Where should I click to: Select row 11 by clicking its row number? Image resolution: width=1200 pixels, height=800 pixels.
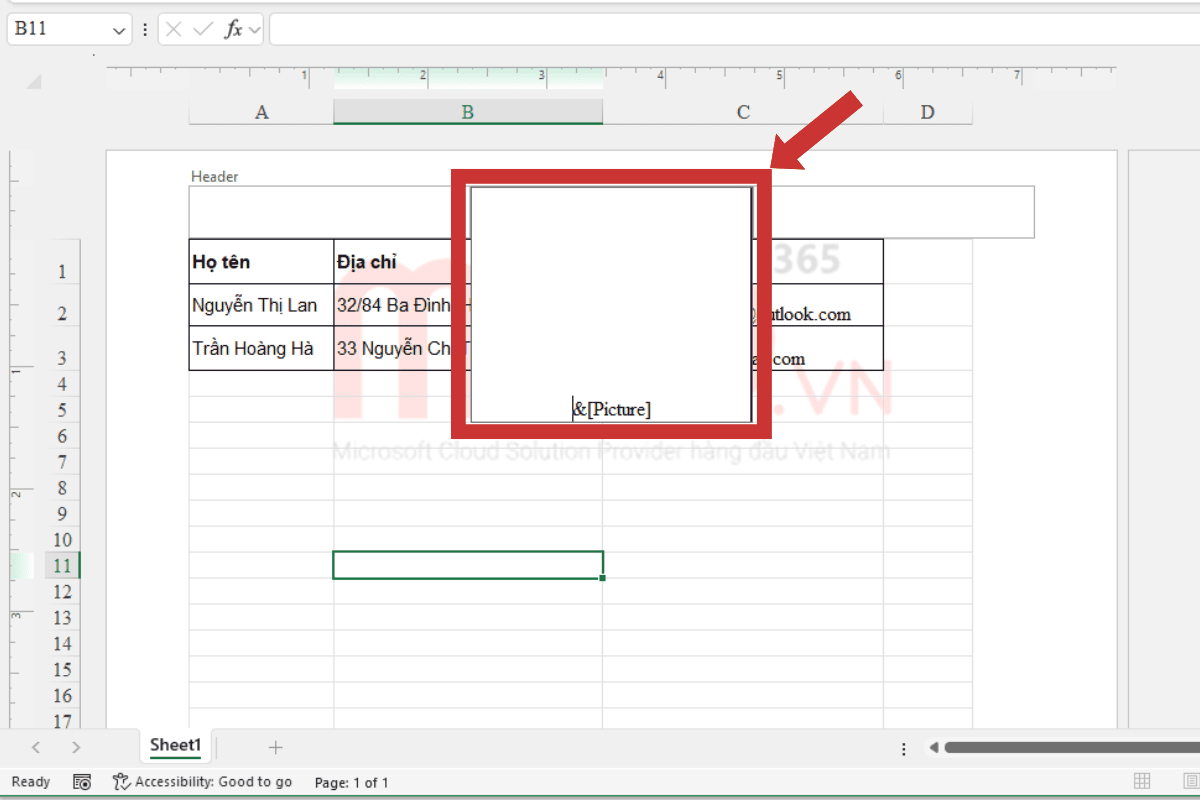(62, 565)
